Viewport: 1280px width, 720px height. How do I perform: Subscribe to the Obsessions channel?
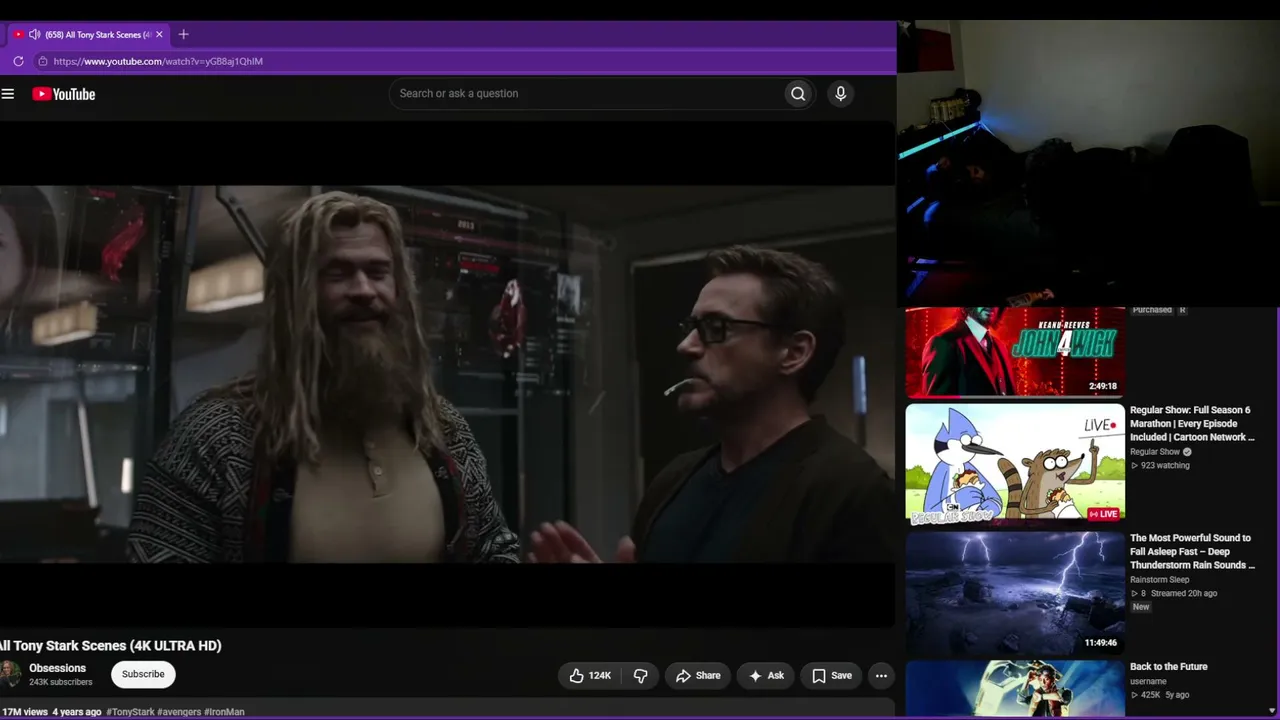pyautogui.click(x=143, y=674)
